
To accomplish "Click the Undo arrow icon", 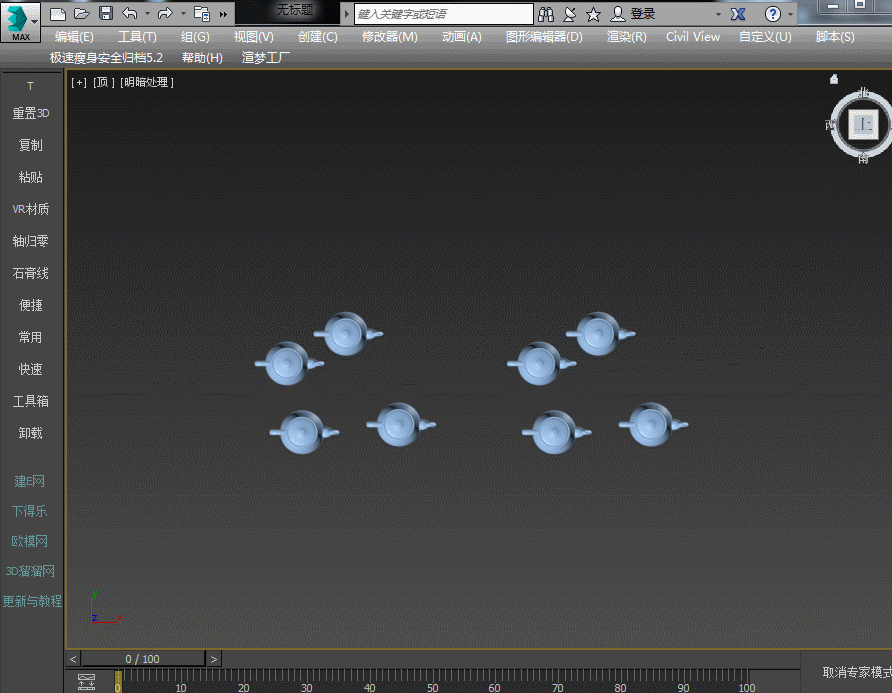I will (130, 14).
